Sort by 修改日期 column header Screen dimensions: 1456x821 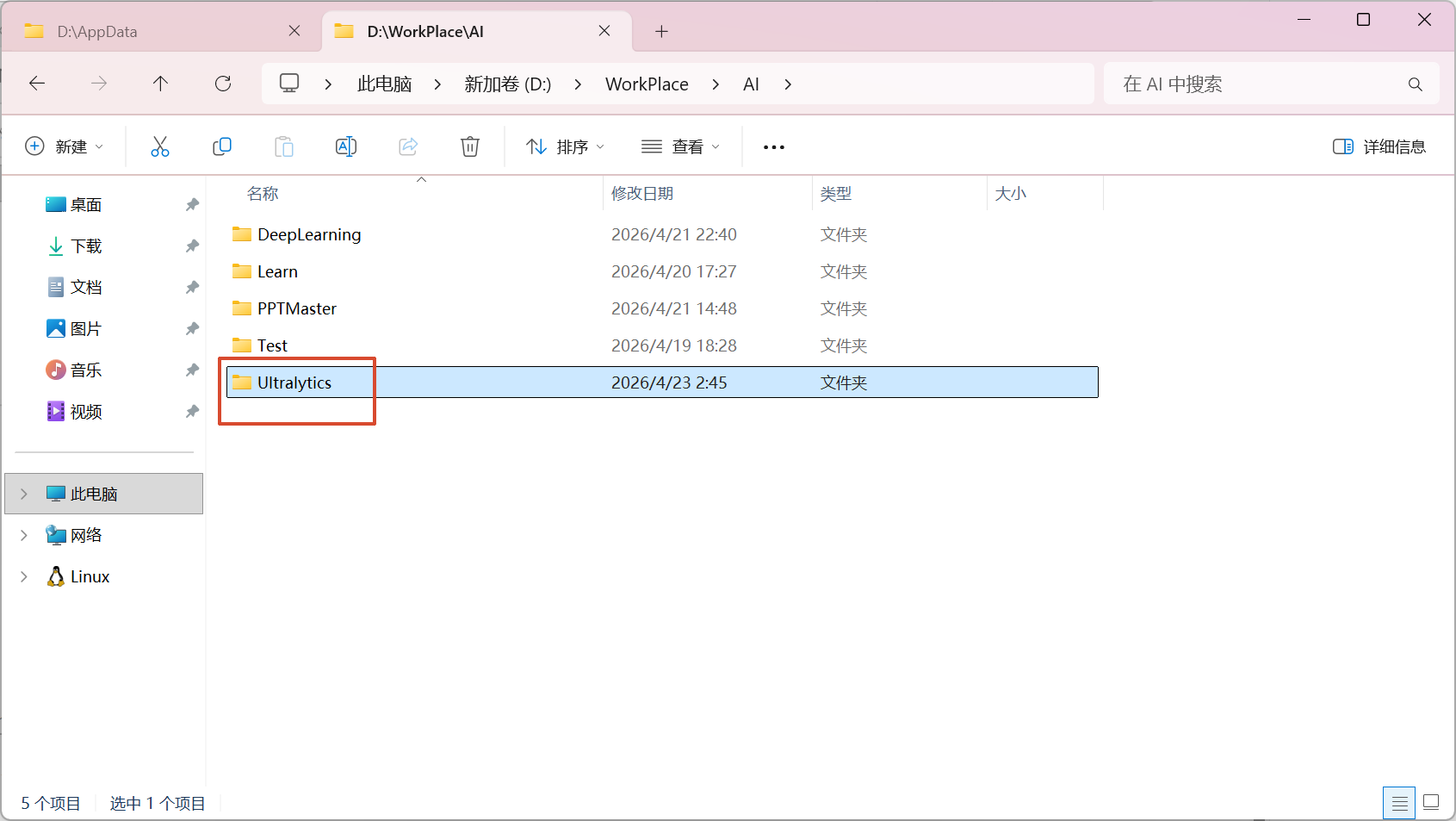pos(642,194)
